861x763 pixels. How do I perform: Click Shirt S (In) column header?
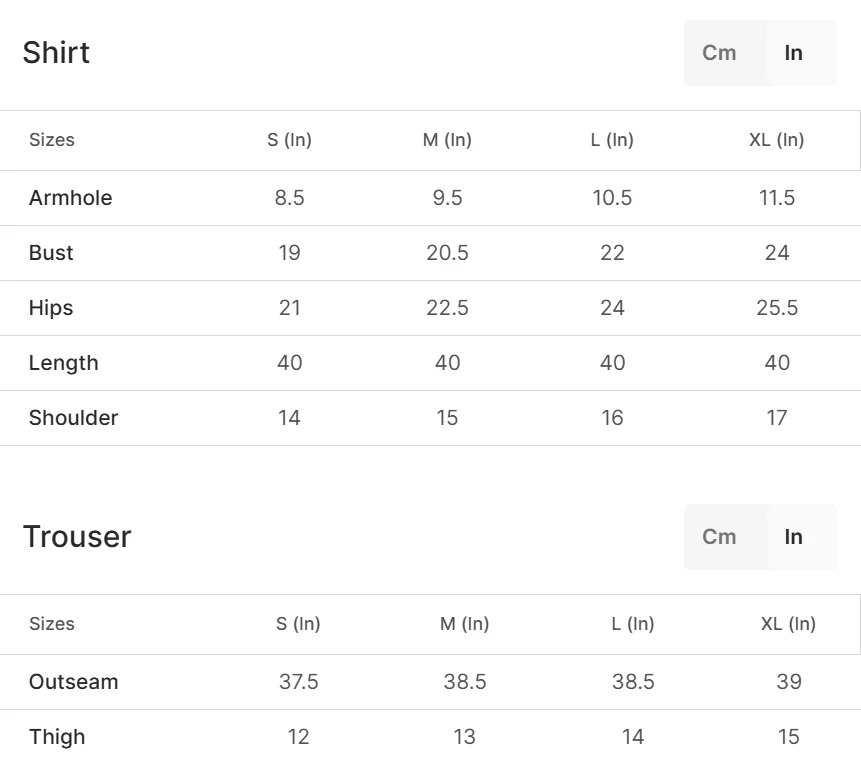(289, 140)
